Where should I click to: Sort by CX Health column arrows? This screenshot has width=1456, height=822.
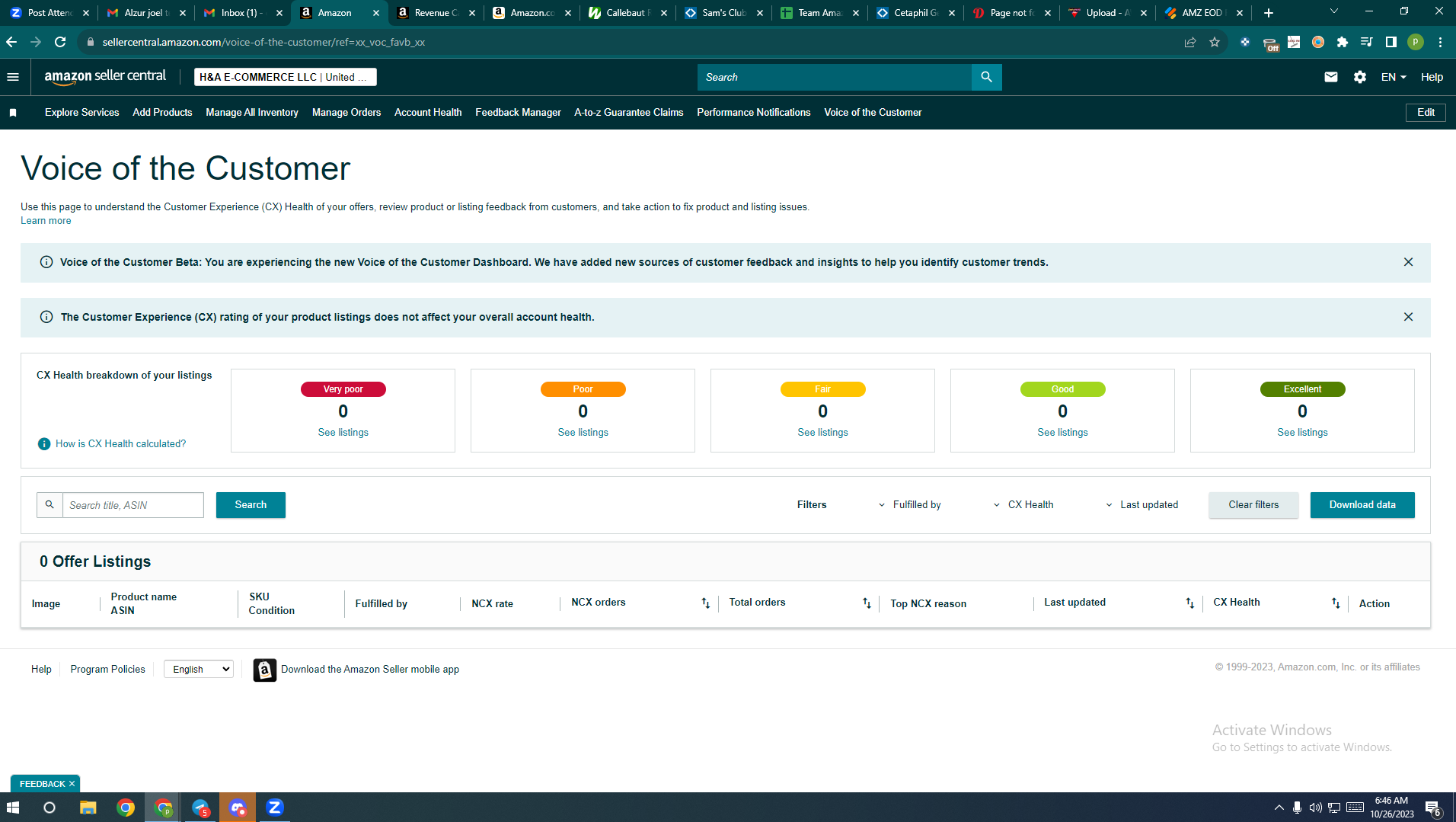point(1336,603)
